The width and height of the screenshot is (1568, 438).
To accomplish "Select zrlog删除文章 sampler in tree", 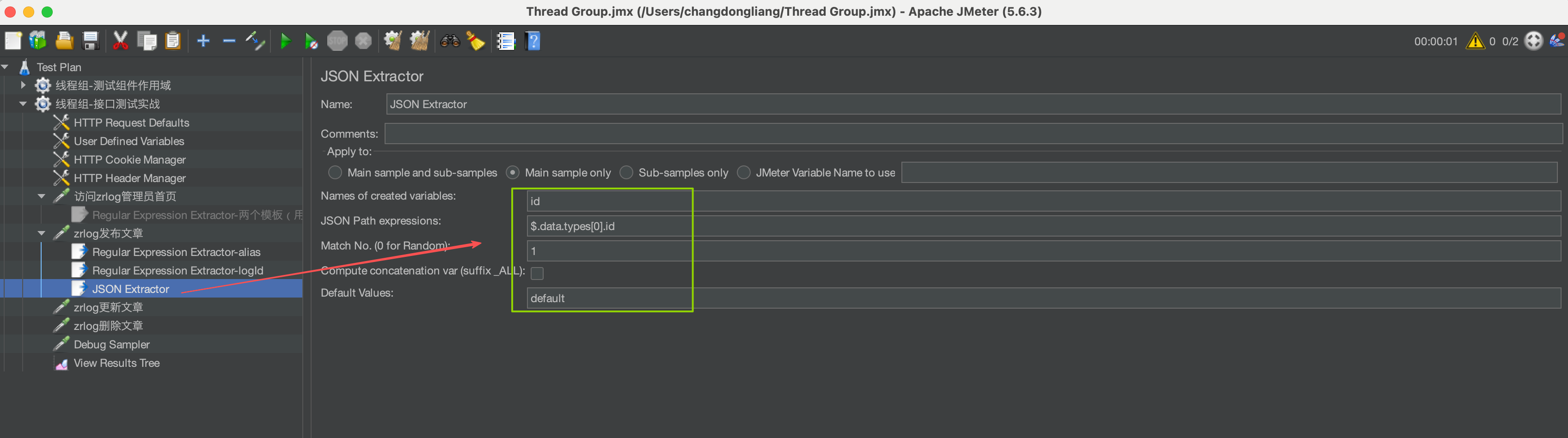I will (x=108, y=326).
